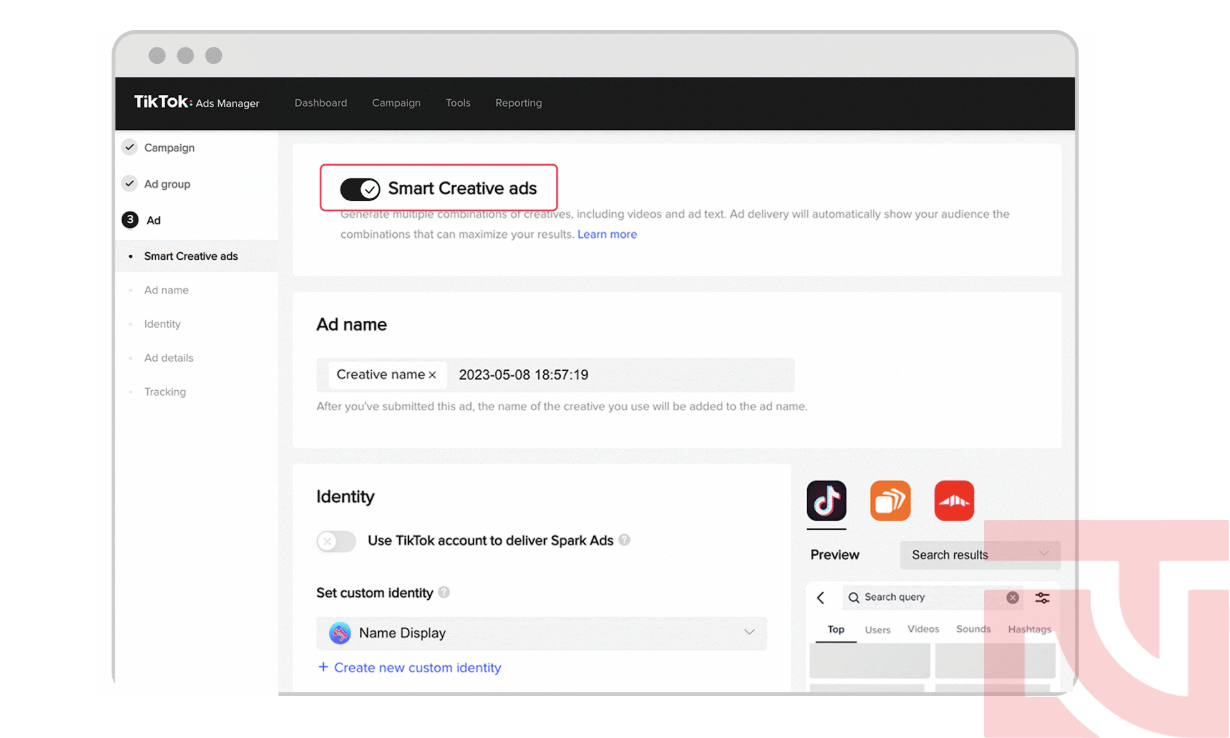Remove the Creative name tag
This screenshot has height=738, width=1230.
pos(432,375)
